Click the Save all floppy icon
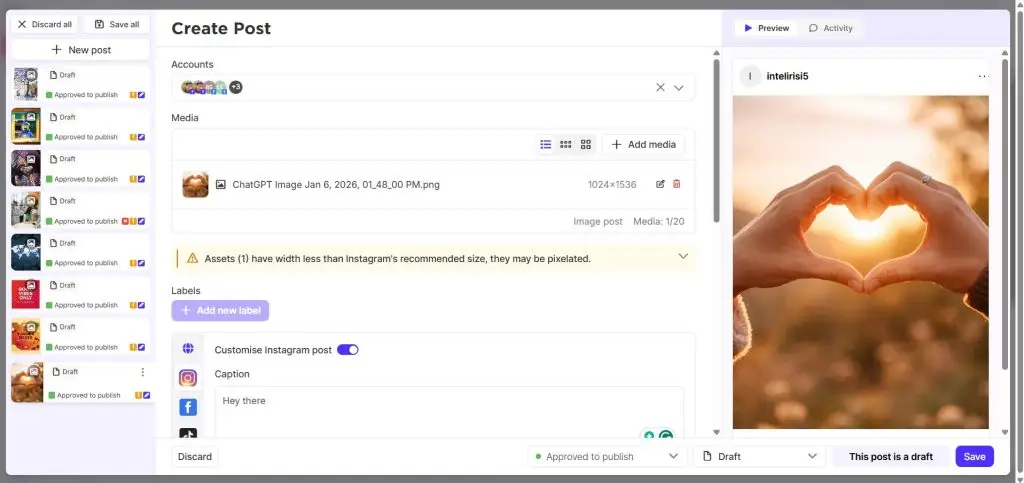Viewport: 1024px width, 483px height. 99,24
